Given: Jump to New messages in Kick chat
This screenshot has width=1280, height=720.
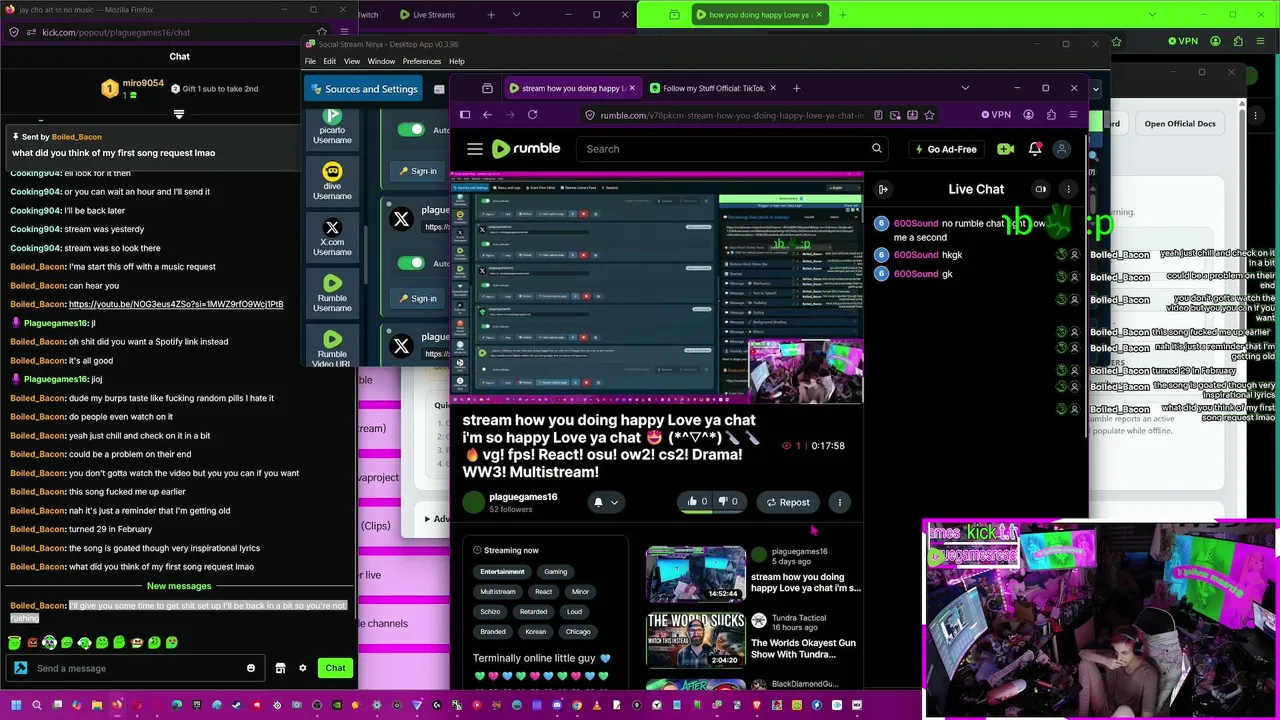Looking at the screenshot, I should point(179,586).
